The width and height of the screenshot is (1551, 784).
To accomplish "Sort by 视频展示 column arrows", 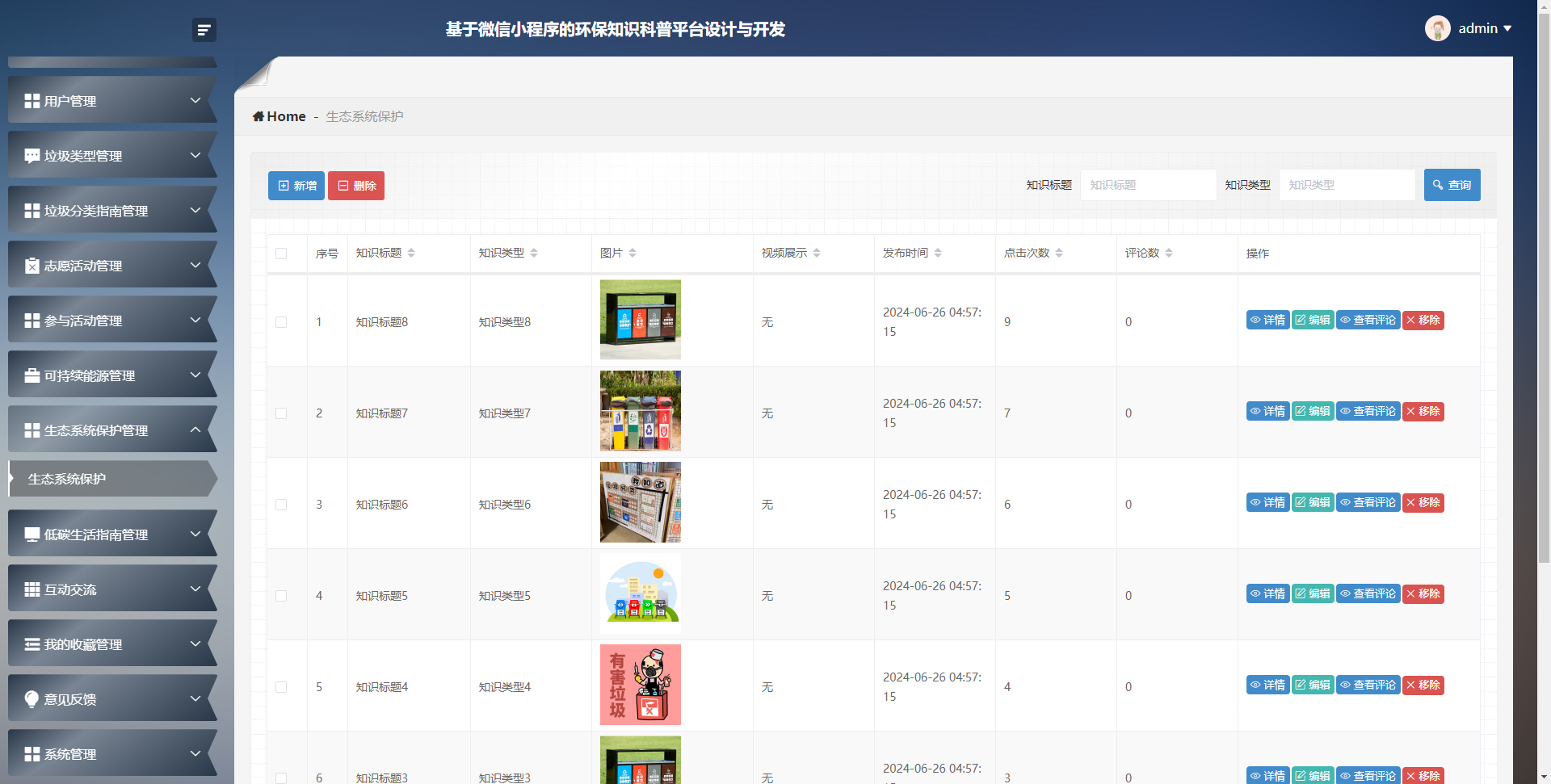I will (817, 253).
